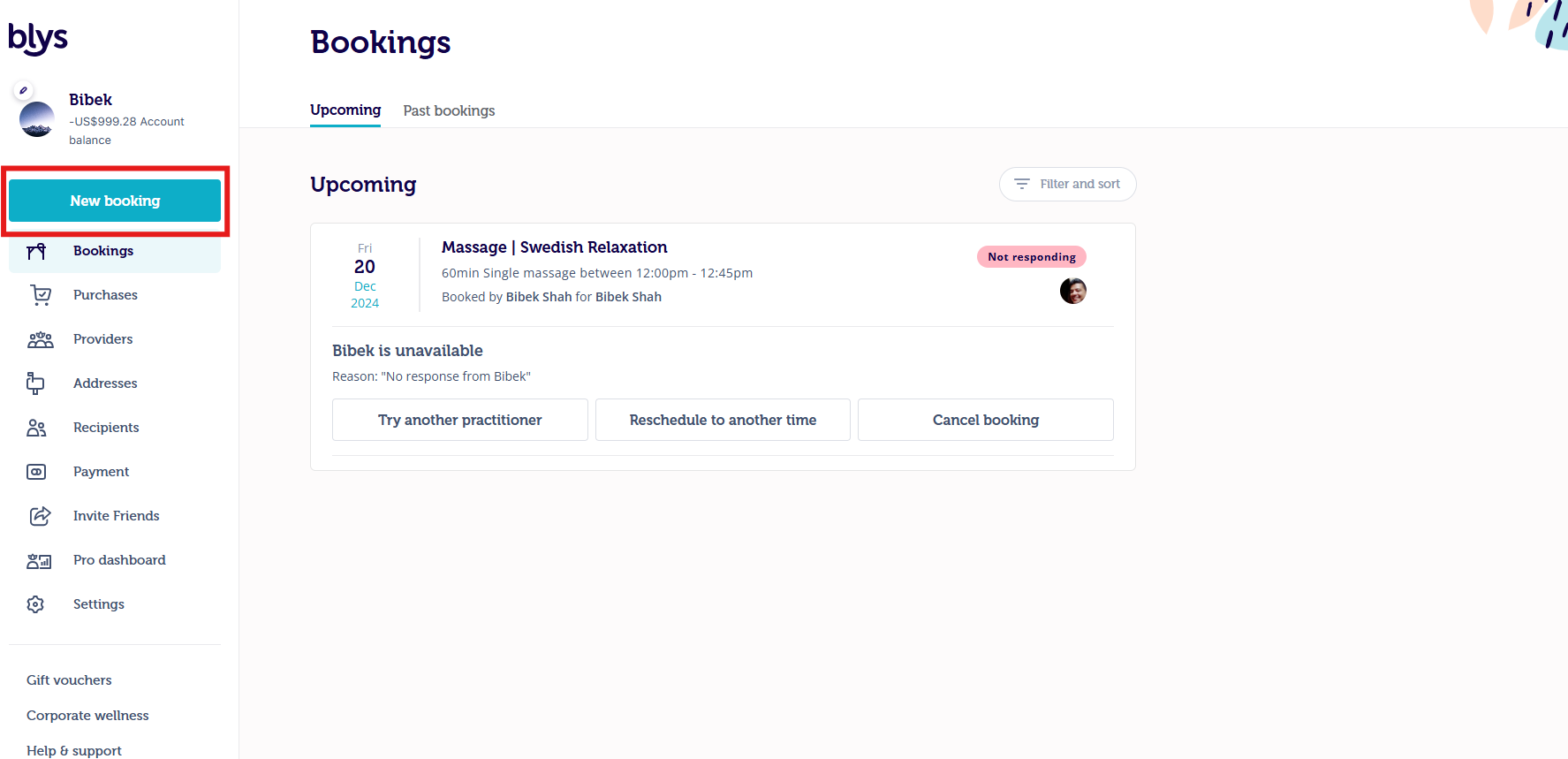Click the Purchases cart icon
1568x759 pixels.
(41, 295)
